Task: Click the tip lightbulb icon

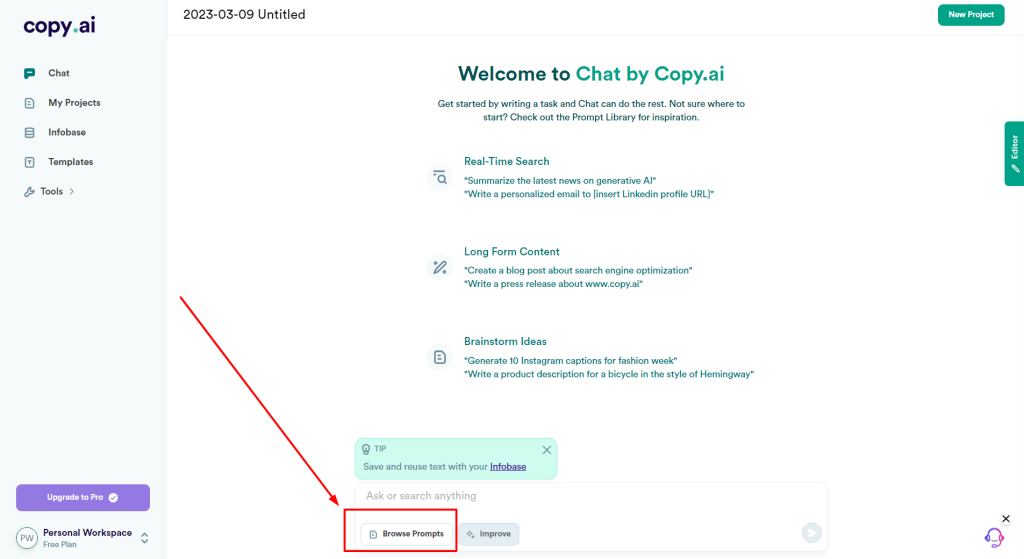Action: click(366, 449)
